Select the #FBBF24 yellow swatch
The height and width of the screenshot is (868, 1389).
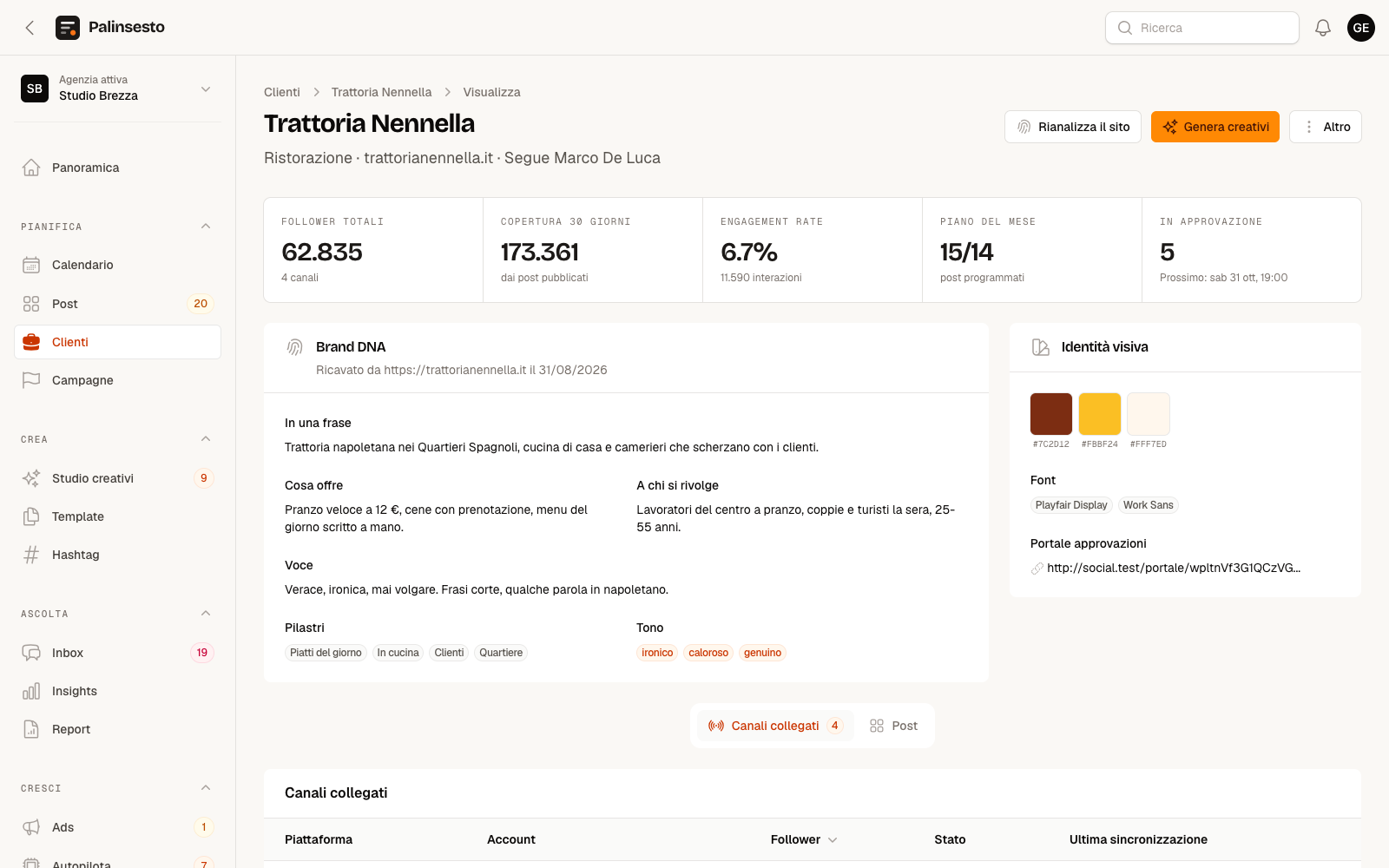tap(1099, 414)
